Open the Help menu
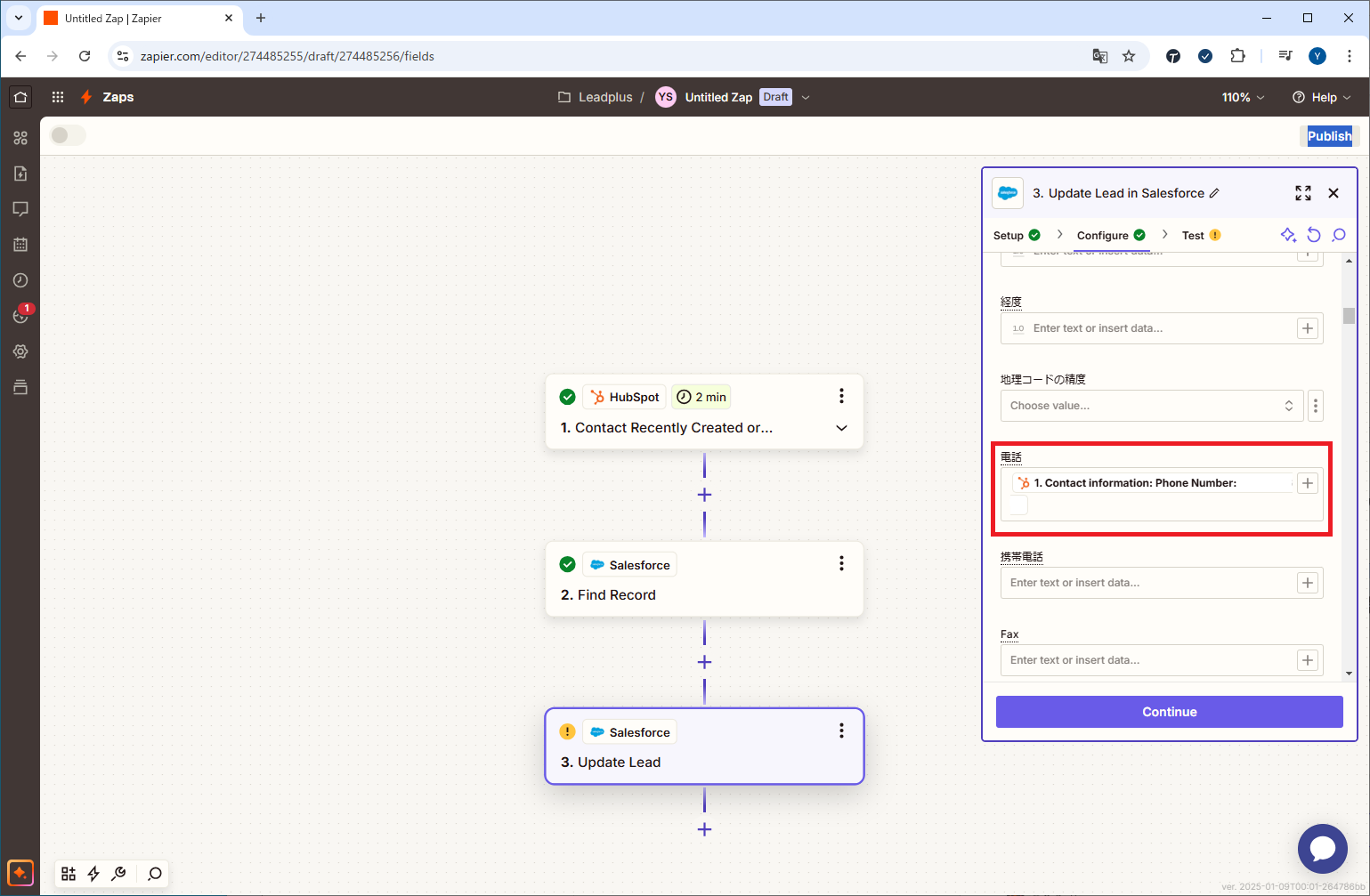The width and height of the screenshot is (1370, 896). coord(1322,97)
